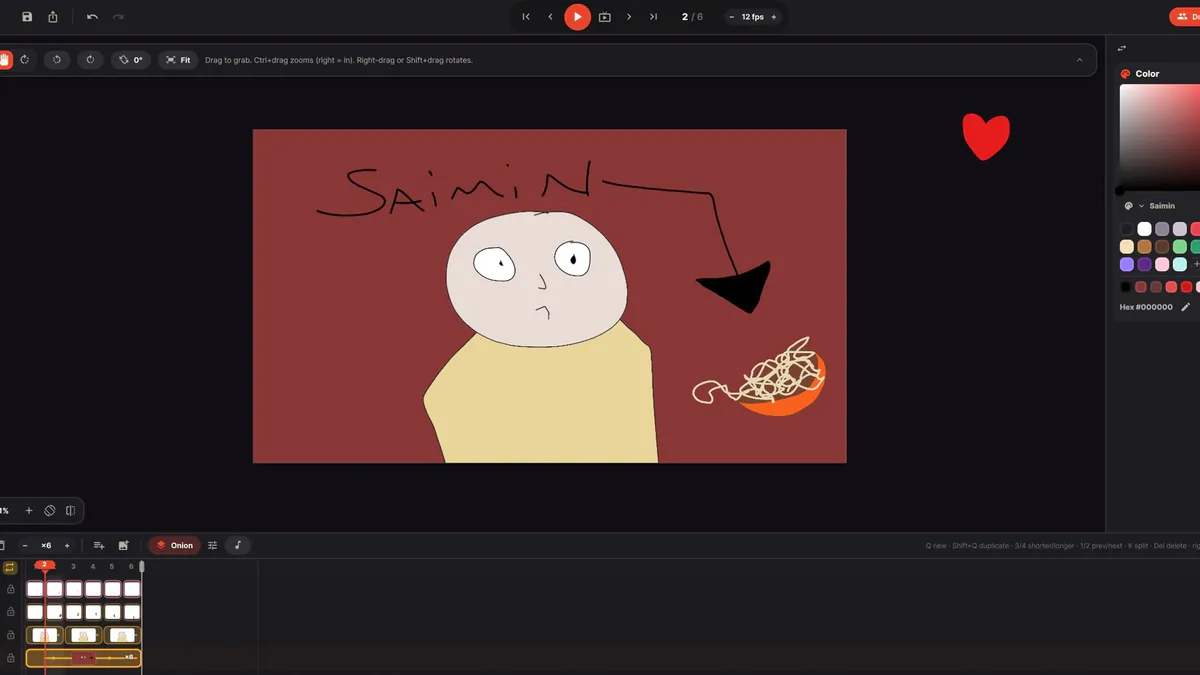Select the hand grab tool
This screenshot has height=675, width=1200.
pyautogui.click(x=4, y=60)
